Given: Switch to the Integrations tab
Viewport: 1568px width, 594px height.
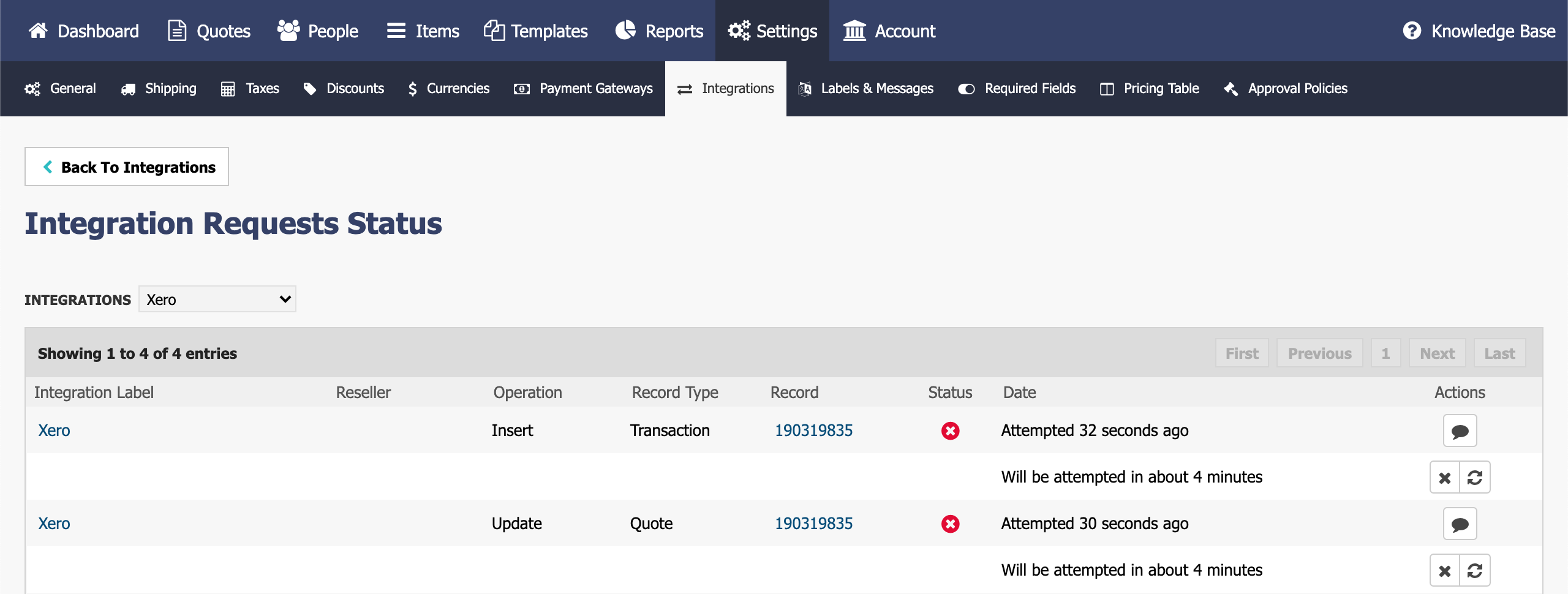Looking at the screenshot, I should coord(726,89).
